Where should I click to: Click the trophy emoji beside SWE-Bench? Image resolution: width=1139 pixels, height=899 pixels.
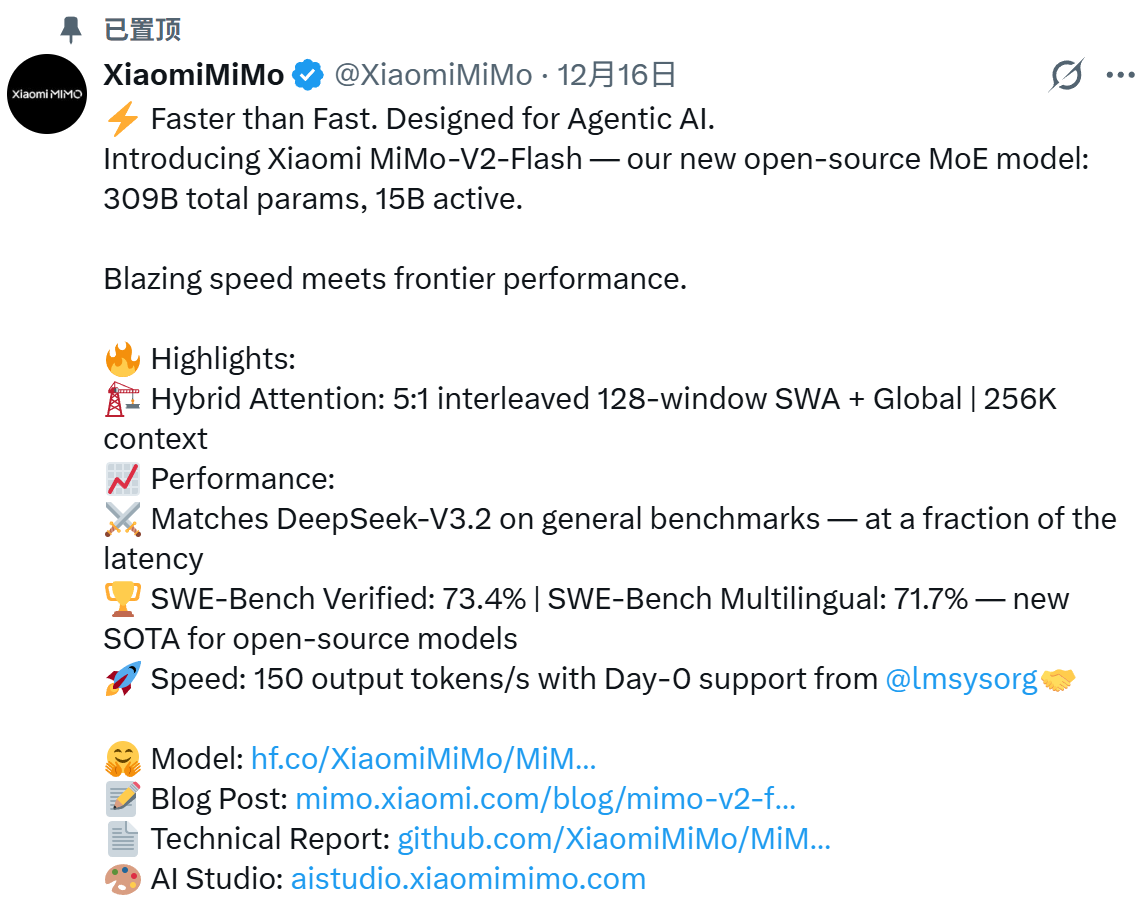[122, 599]
